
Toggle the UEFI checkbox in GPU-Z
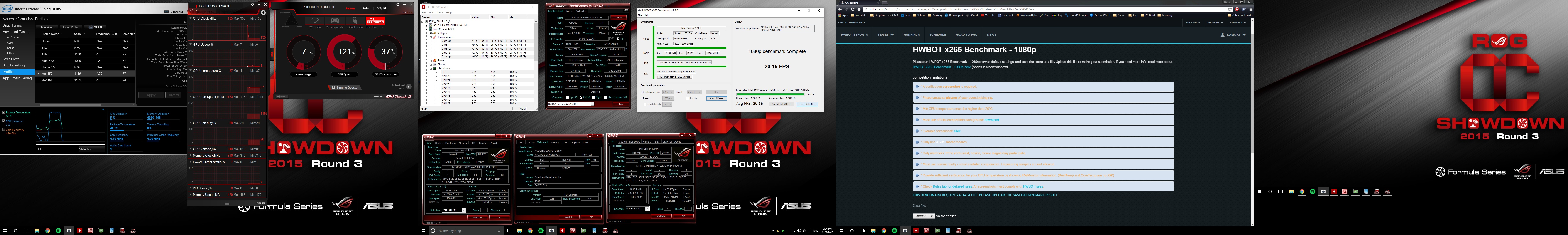click(618, 39)
